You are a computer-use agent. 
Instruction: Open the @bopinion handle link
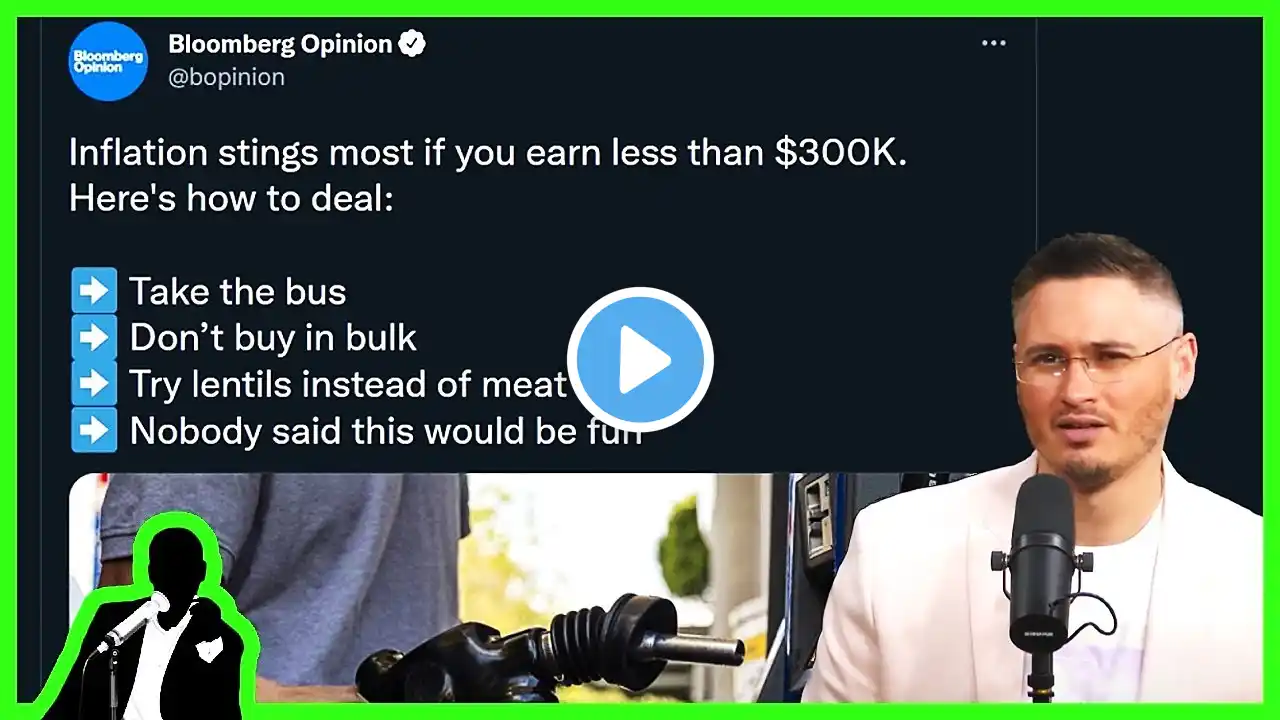pyautogui.click(x=226, y=77)
